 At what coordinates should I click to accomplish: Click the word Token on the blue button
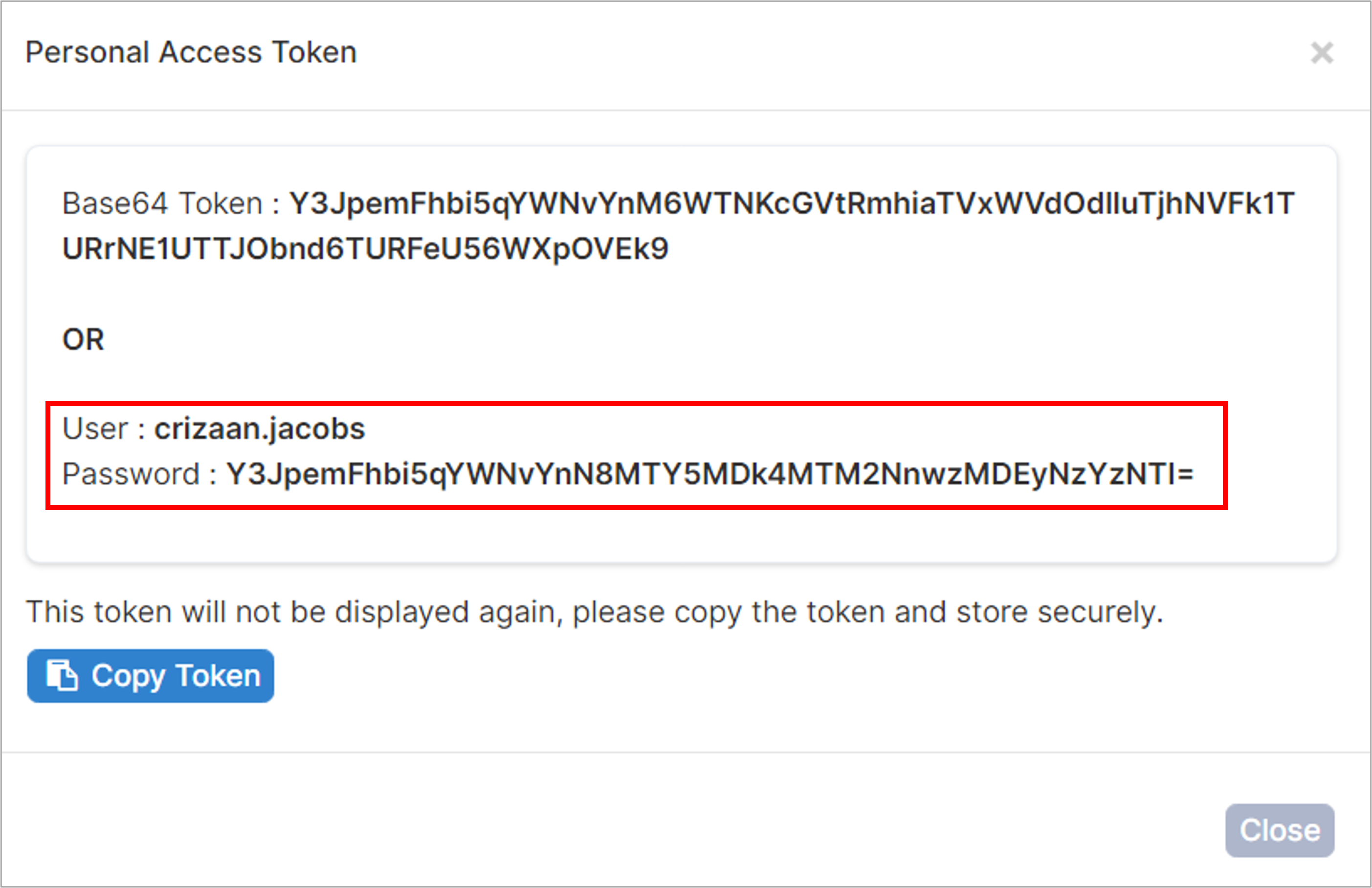(218, 675)
